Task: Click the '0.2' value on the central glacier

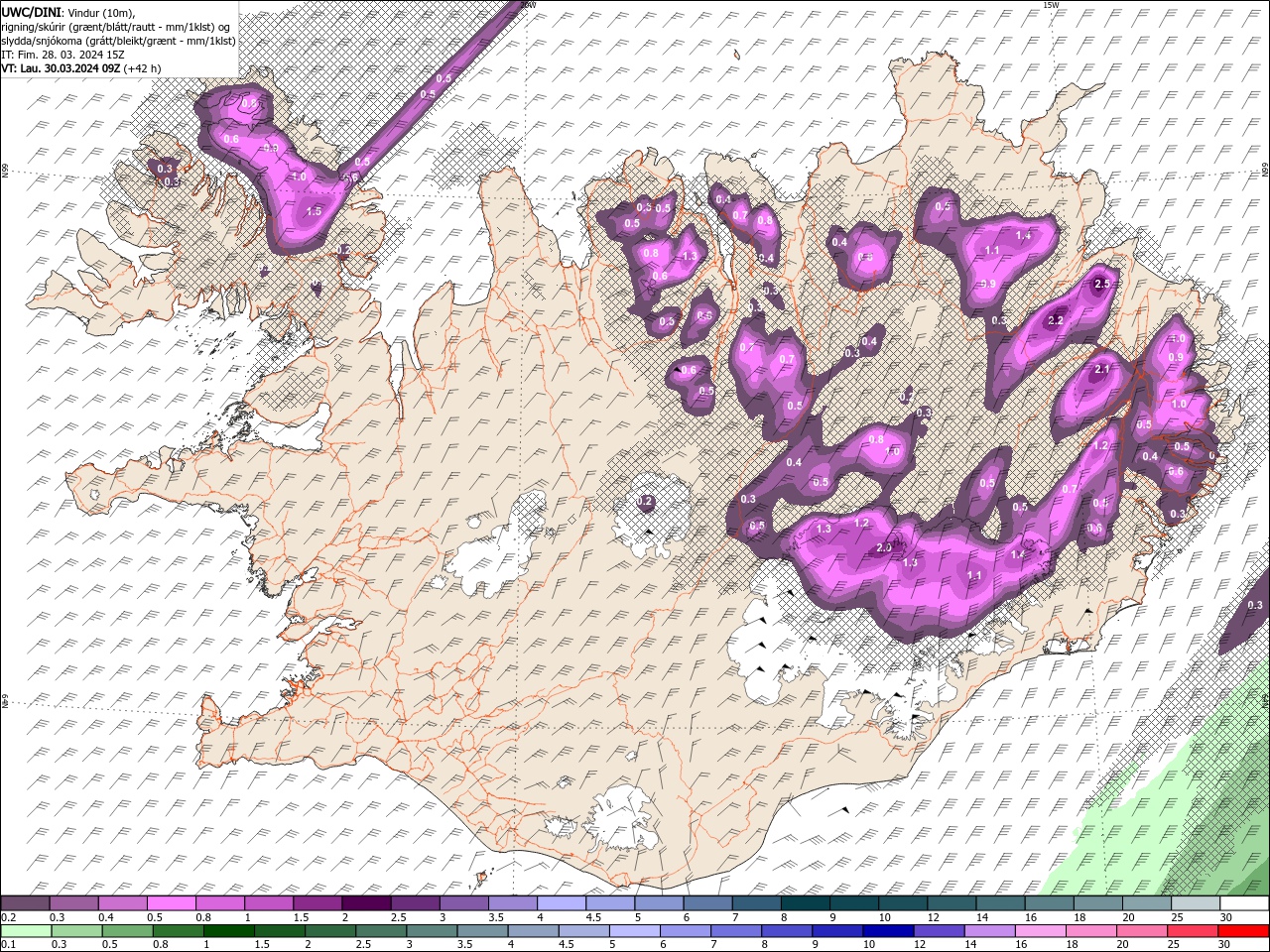Action: [x=646, y=502]
